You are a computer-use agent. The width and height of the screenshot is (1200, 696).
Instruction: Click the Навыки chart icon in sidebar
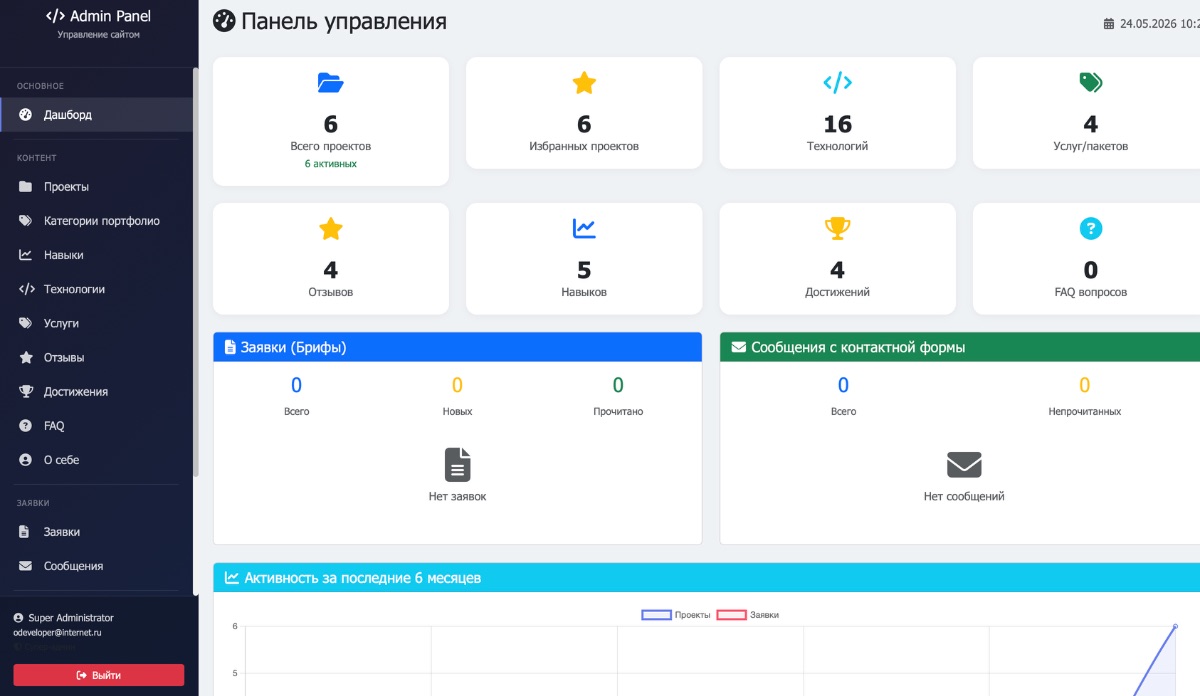coord(25,255)
